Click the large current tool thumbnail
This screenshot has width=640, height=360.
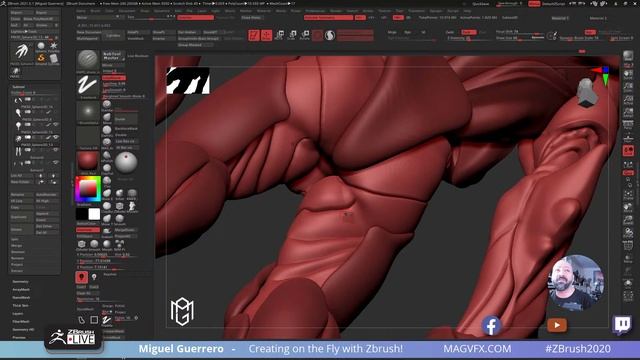22,52
